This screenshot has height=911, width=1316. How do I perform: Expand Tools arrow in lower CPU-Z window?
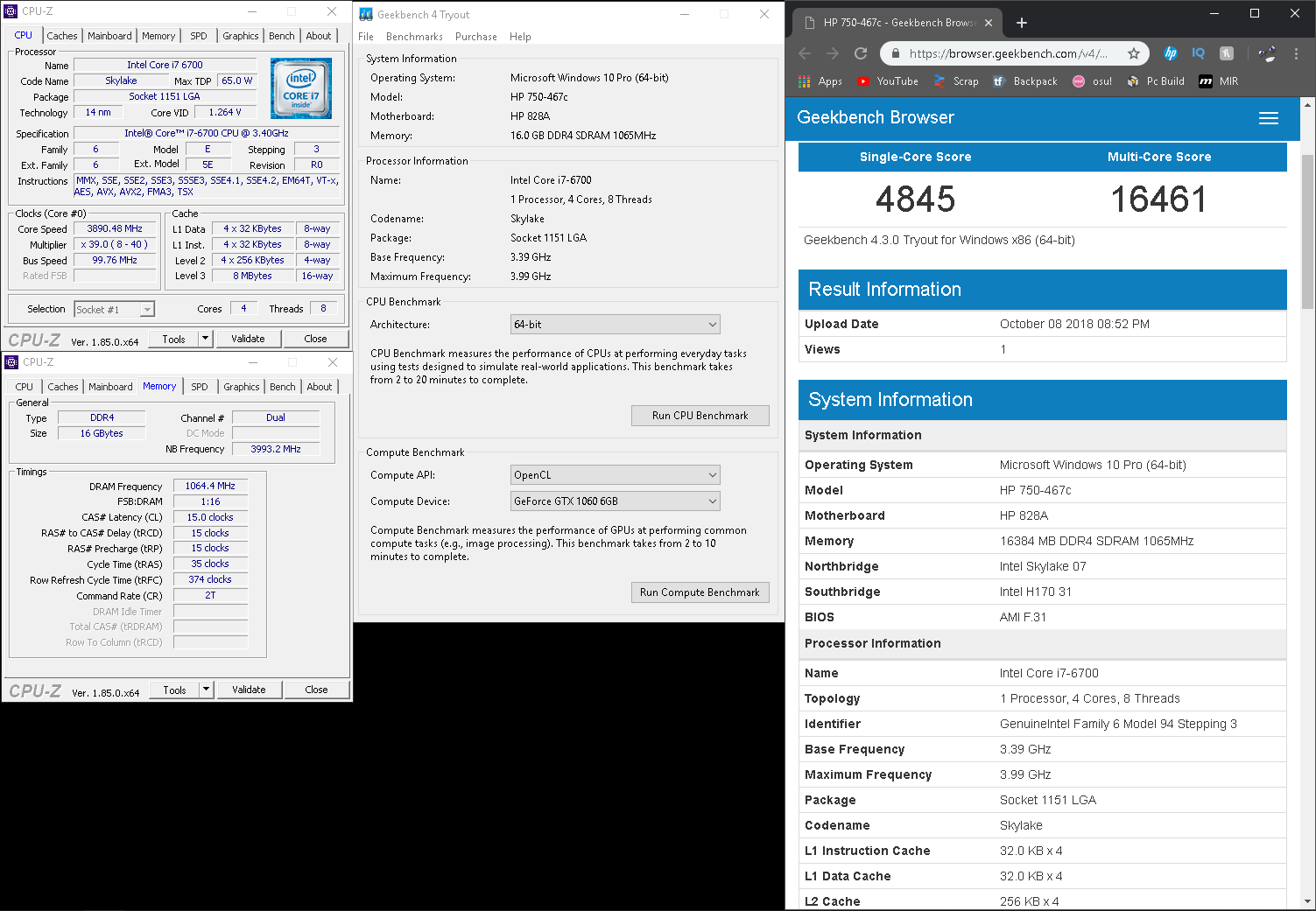(x=206, y=690)
